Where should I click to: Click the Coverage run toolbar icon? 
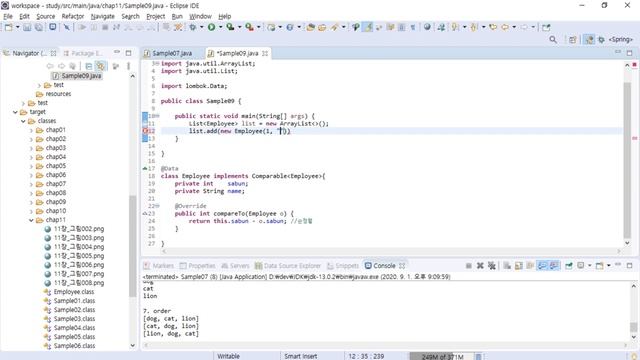[x=230, y=27]
